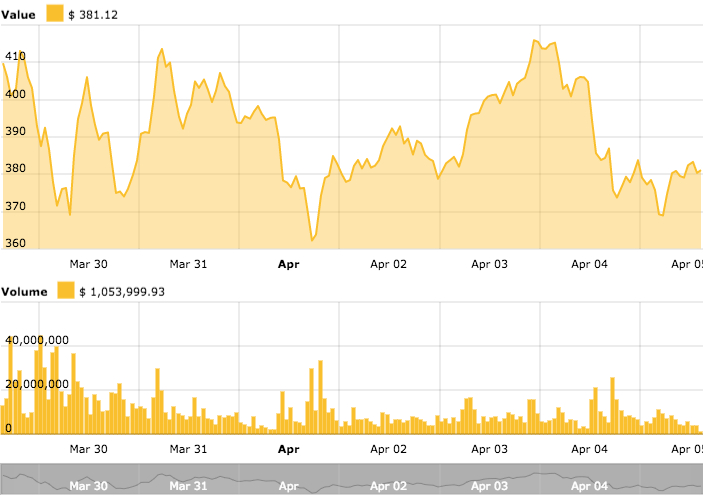This screenshot has width=703, height=500.
Task: Click Apr 04 label under value chart
Action: click(590, 264)
